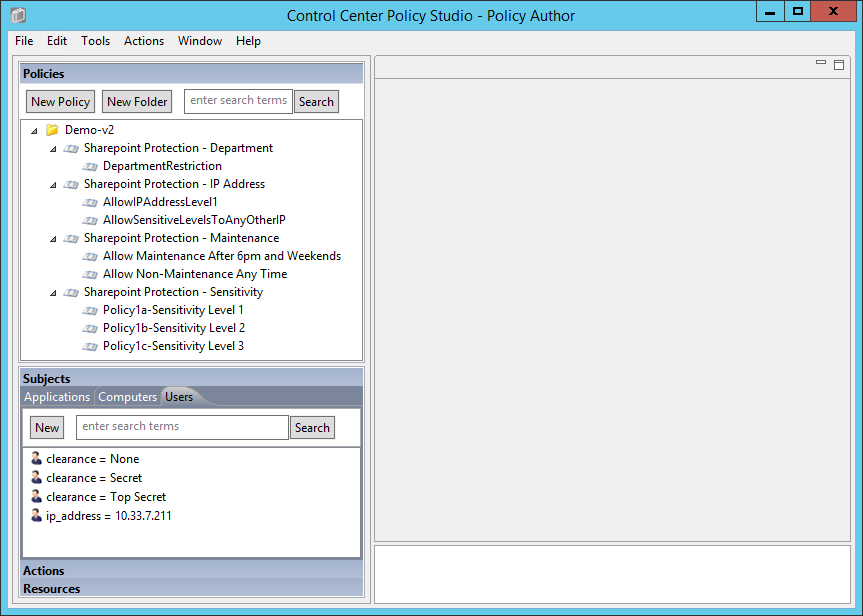The image size is (863, 616).
Task: Select the AllowSensitiveLevelsToAnyOtherIP policy
Action: pos(194,220)
